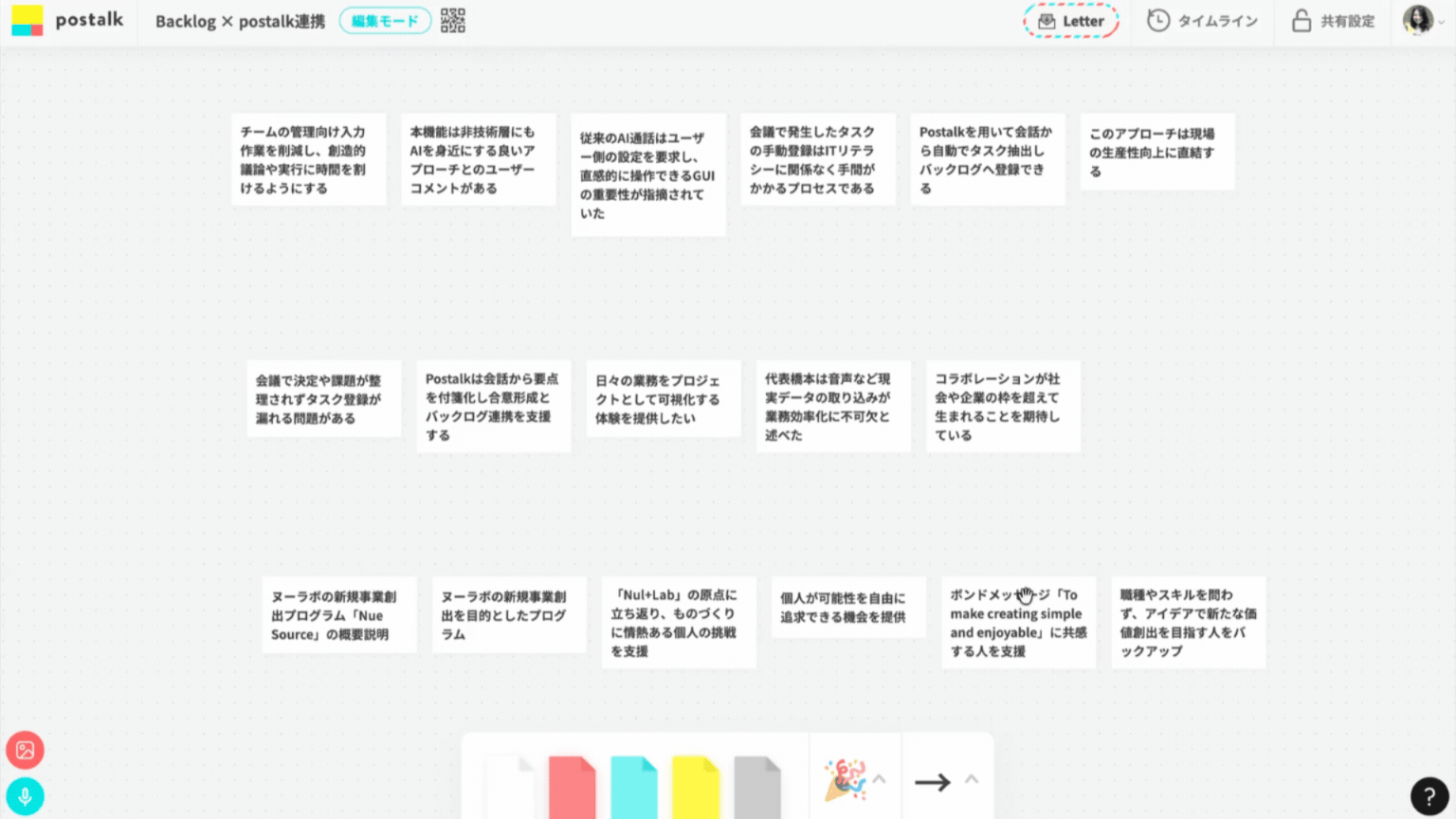Open the user profile avatar
The width and height of the screenshot is (1456, 819).
pos(1417,21)
